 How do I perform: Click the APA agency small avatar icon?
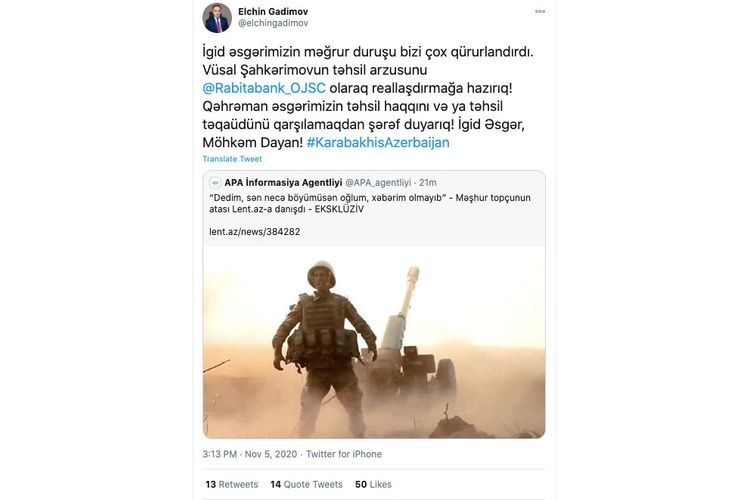point(215,182)
